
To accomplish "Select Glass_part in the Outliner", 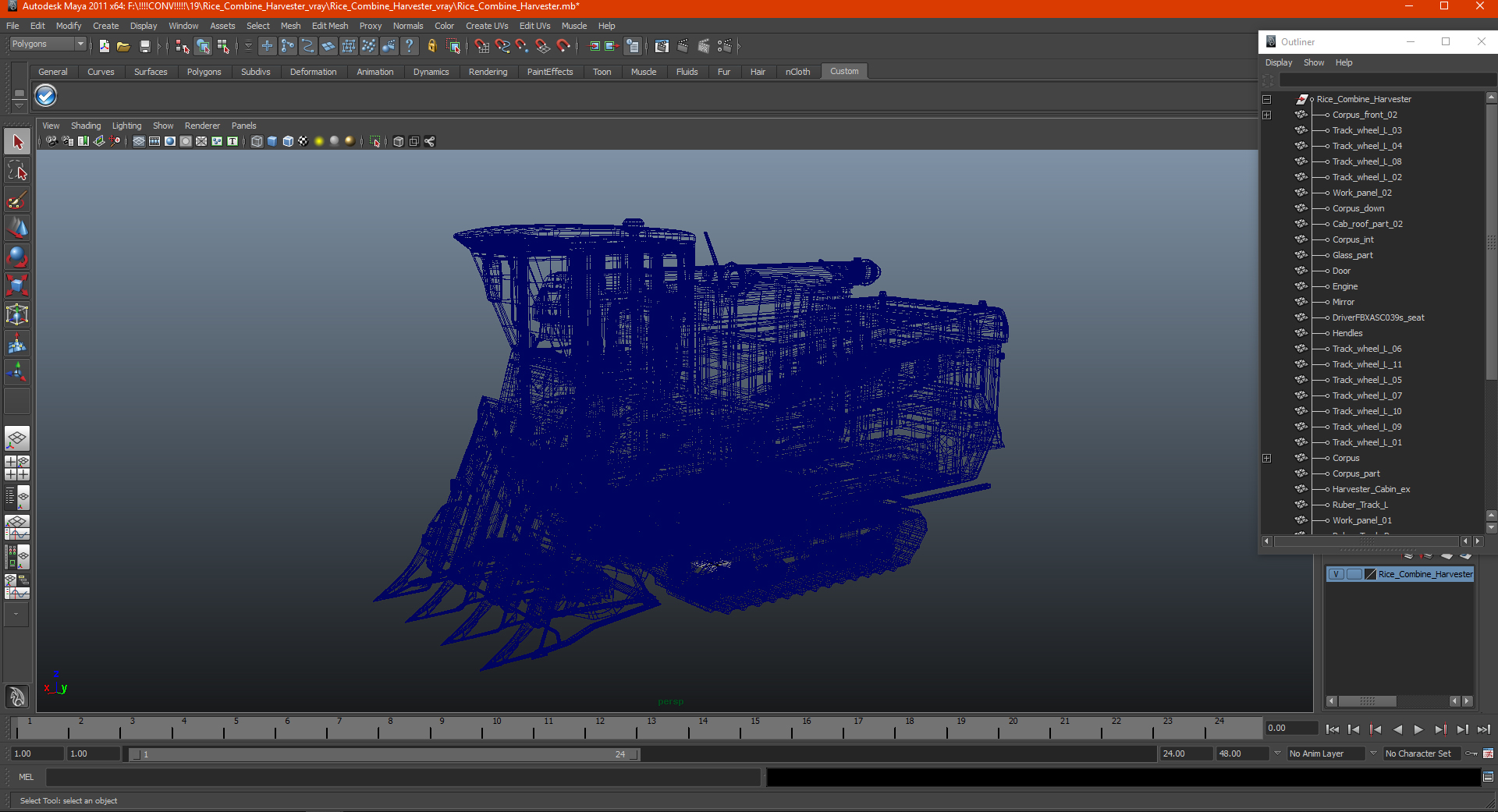I will click(1352, 256).
